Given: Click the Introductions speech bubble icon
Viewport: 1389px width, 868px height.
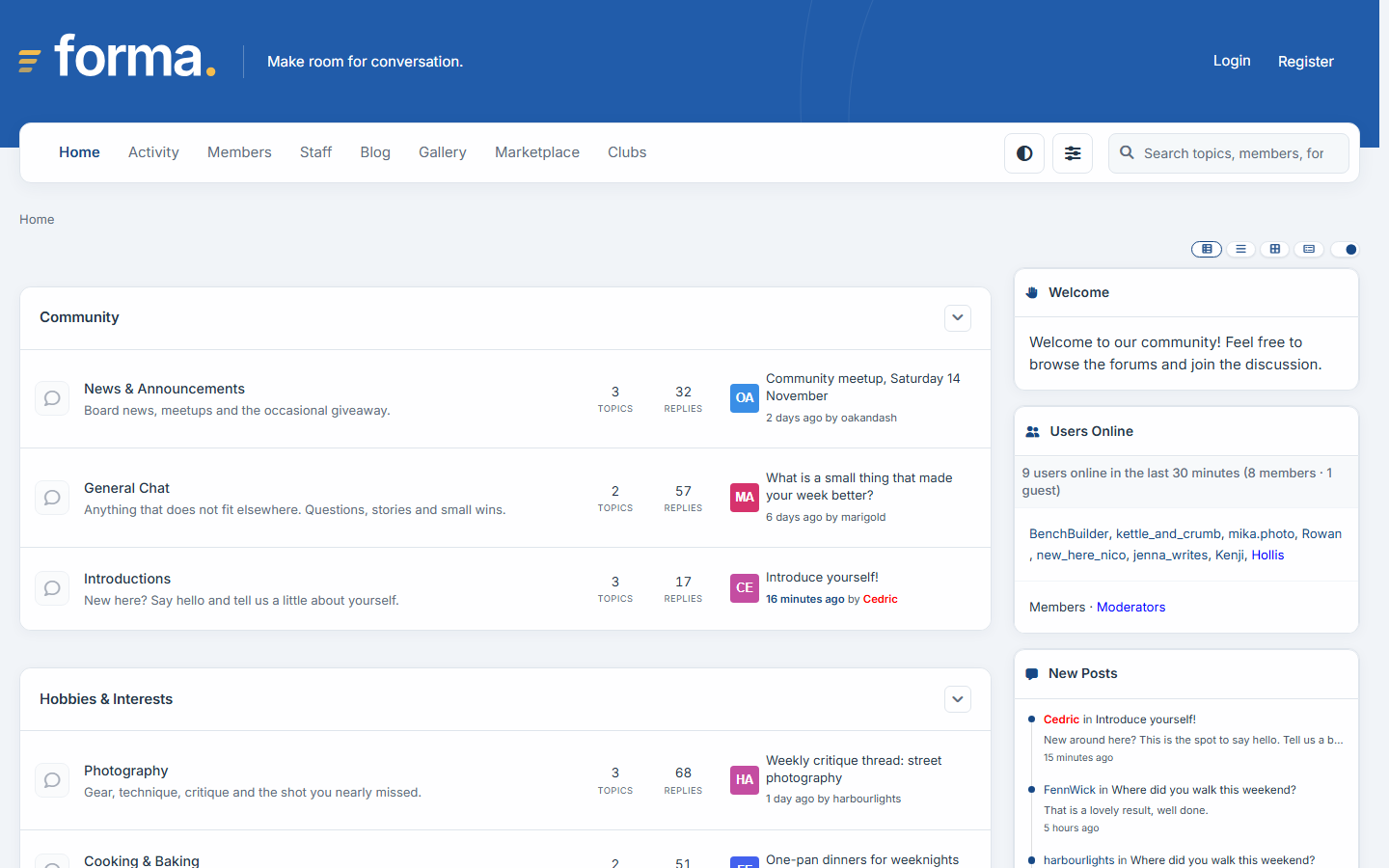Looking at the screenshot, I should [52, 588].
